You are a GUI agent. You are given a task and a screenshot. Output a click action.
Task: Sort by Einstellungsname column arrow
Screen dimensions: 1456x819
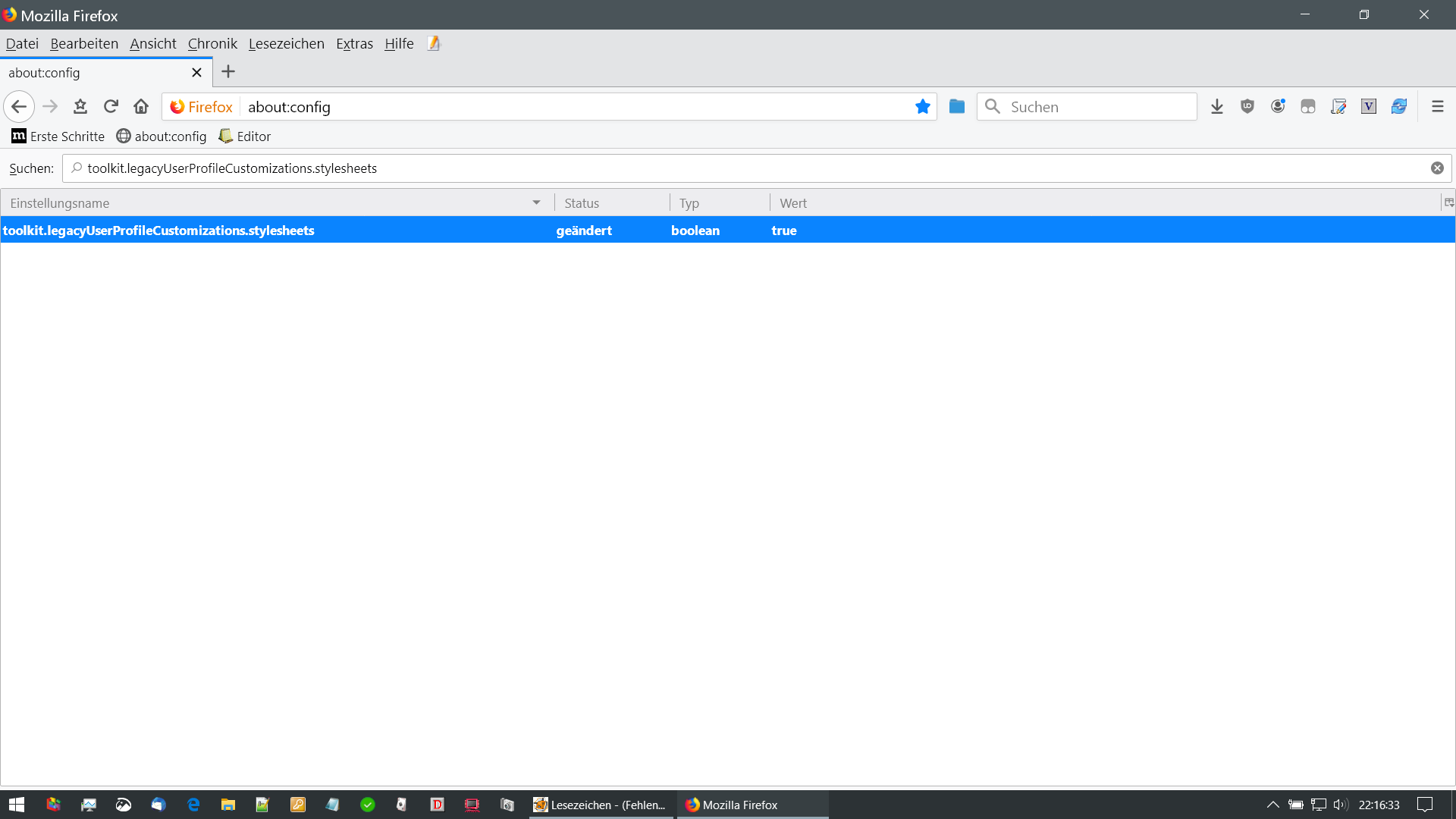536,202
